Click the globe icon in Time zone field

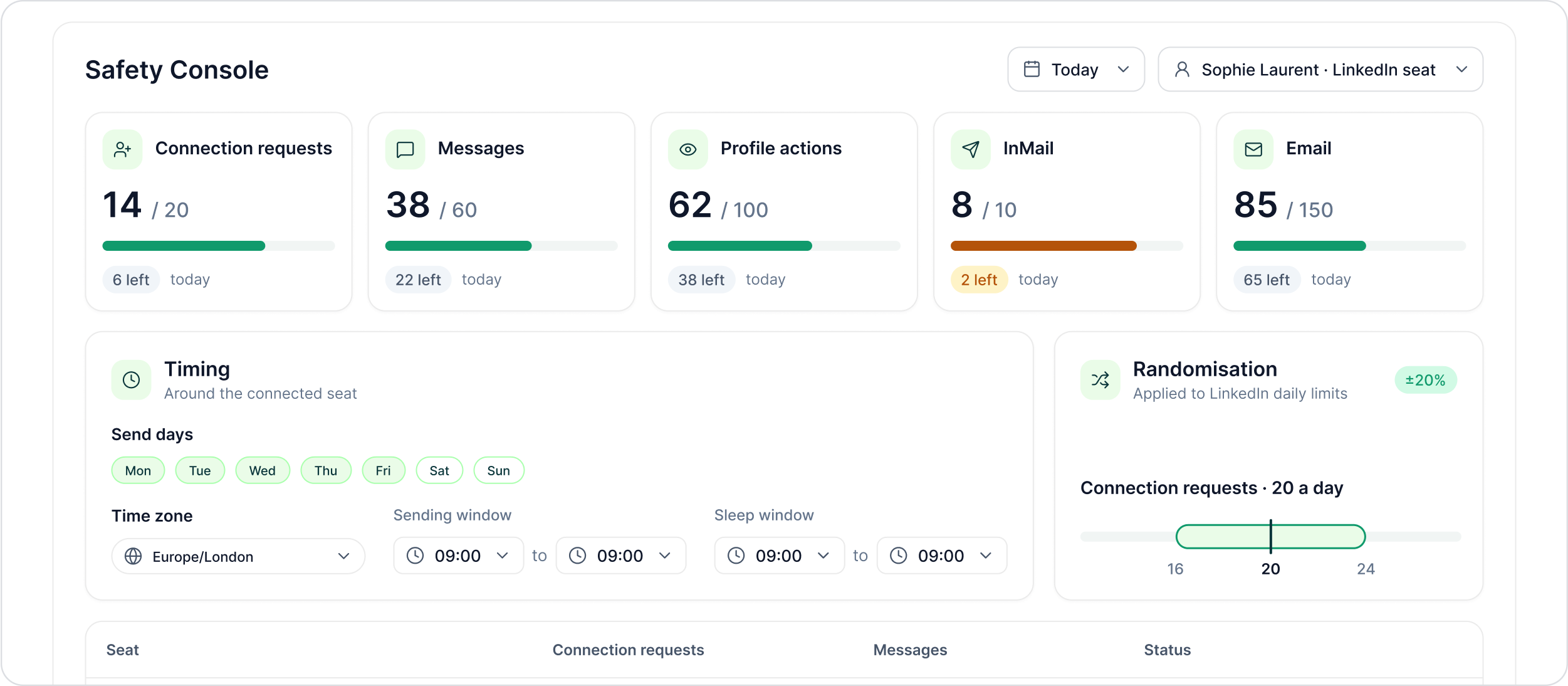[x=133, y=556]
